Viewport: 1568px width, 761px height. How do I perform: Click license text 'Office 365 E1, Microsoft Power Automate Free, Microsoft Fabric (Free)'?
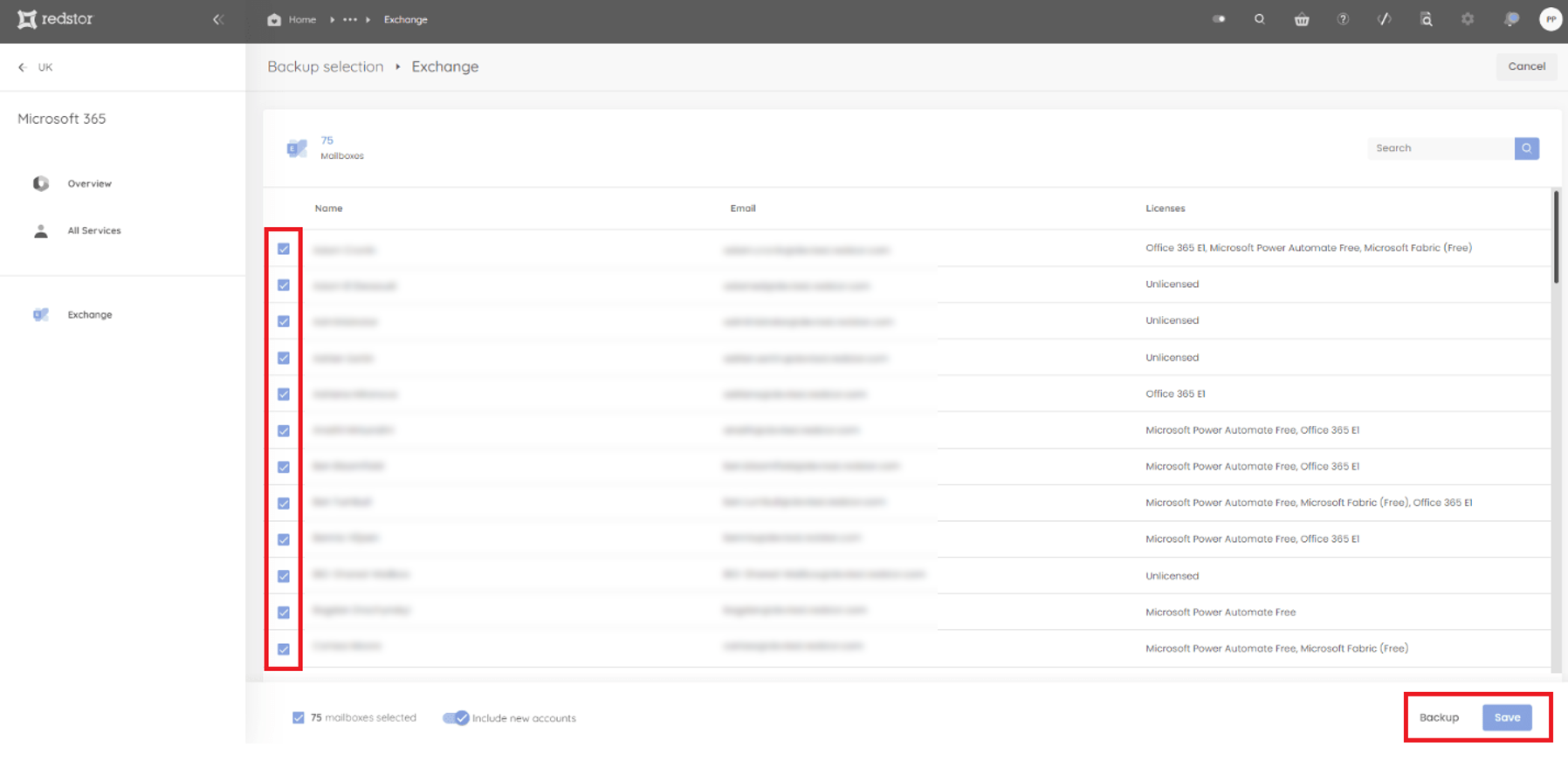(1309, 248)
